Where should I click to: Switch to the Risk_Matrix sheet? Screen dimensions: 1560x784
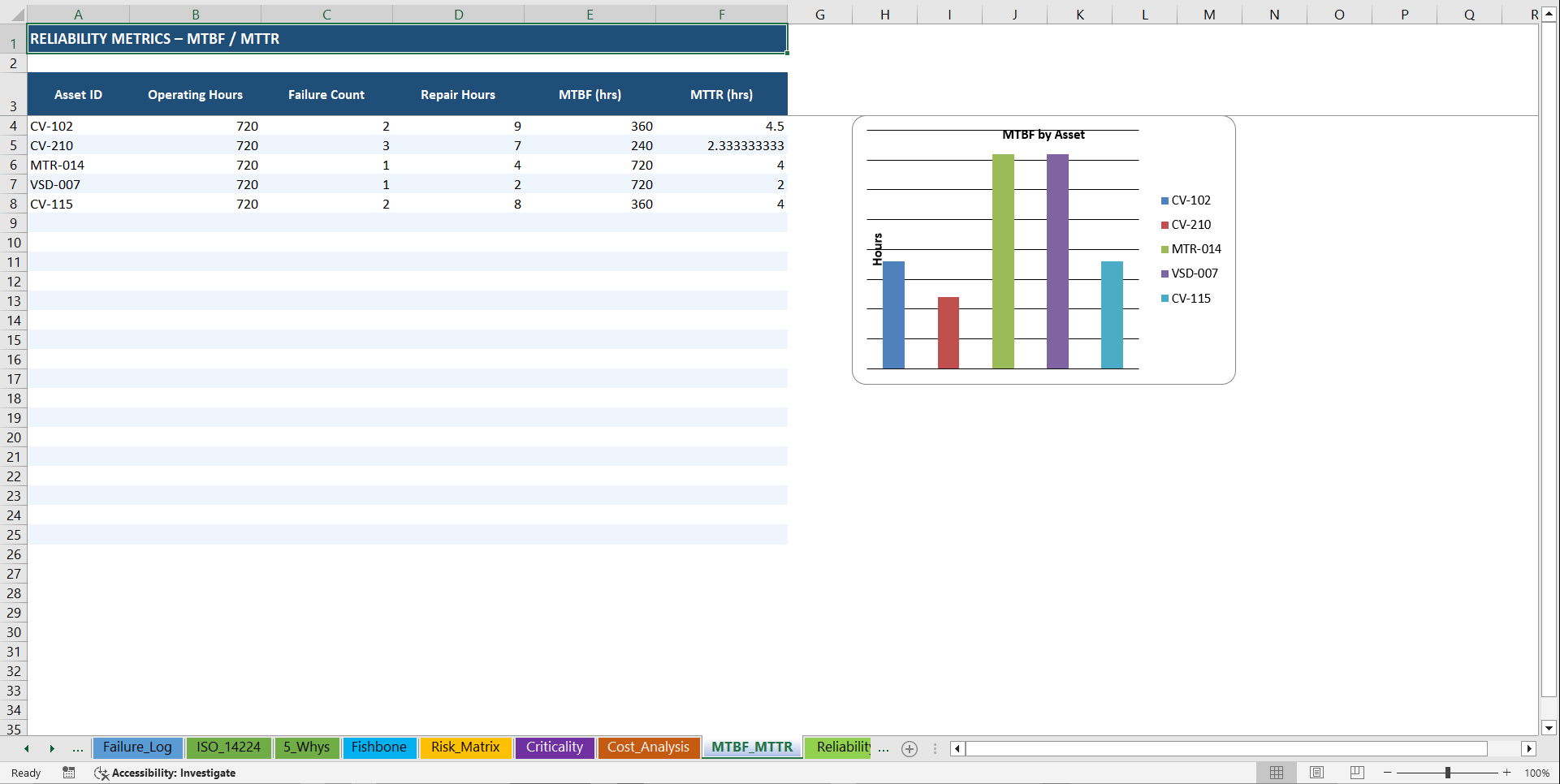click(x=465, y=747)
